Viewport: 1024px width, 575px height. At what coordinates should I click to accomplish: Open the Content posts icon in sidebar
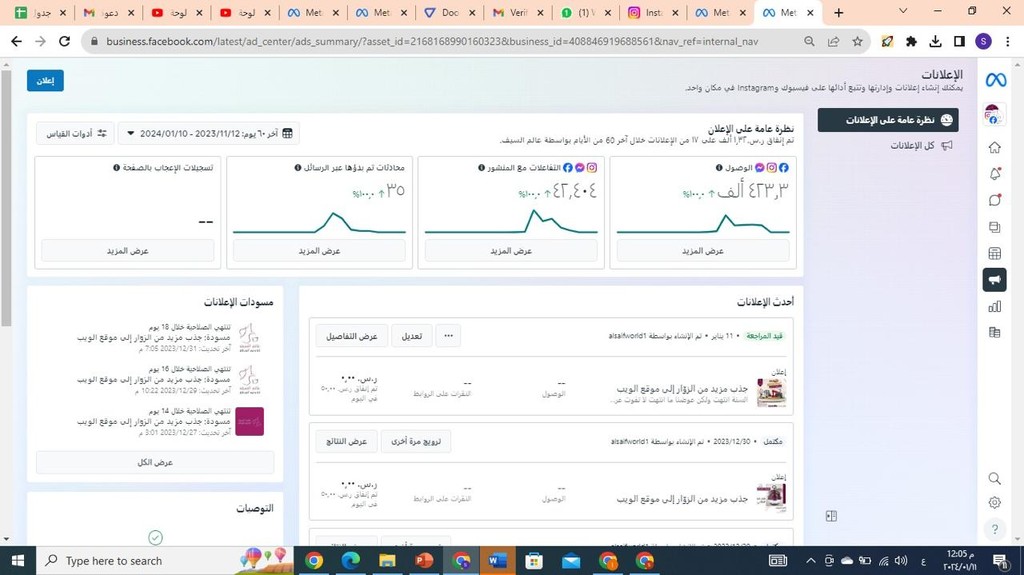tap(995, 227)
